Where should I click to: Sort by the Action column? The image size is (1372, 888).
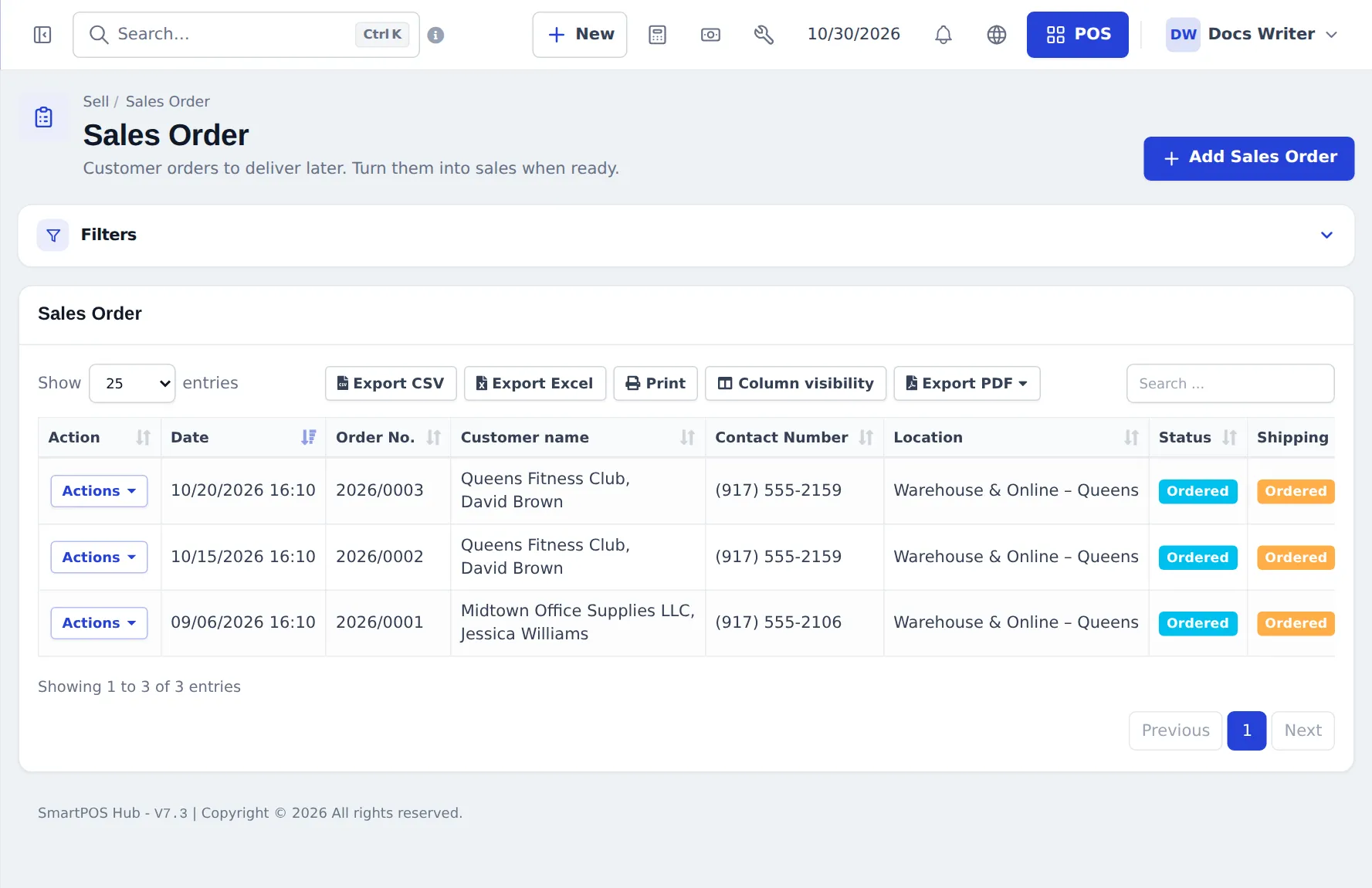pyautogui.click(x=99, y=438)
